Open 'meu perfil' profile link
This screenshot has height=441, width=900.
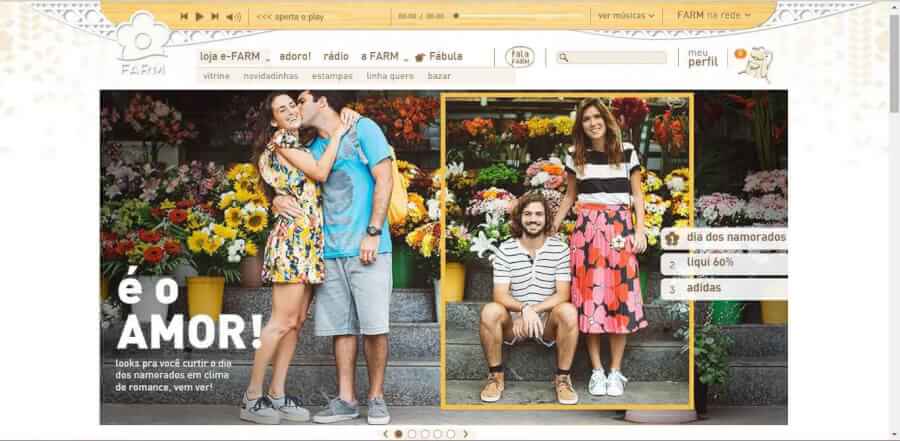703,57
